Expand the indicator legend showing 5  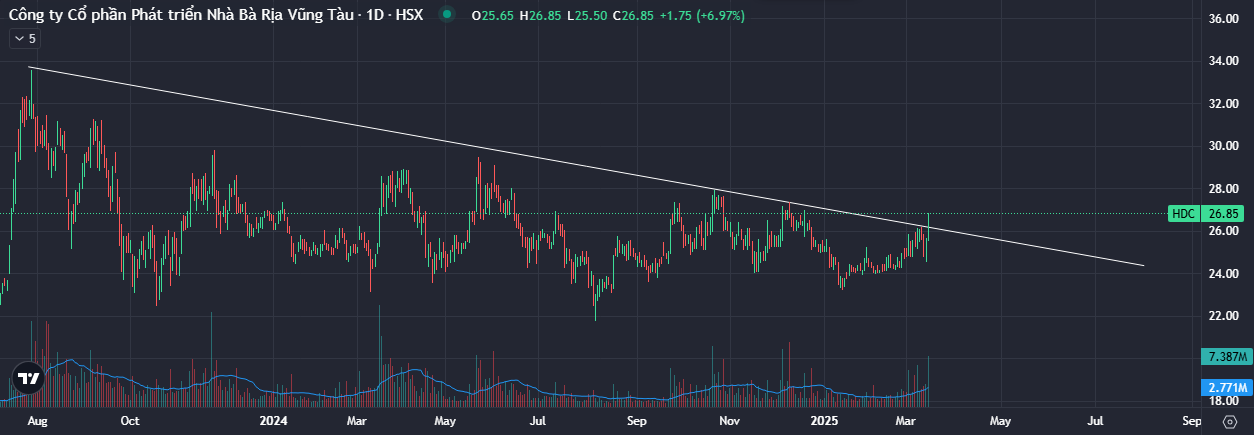[x=25, y=39]
